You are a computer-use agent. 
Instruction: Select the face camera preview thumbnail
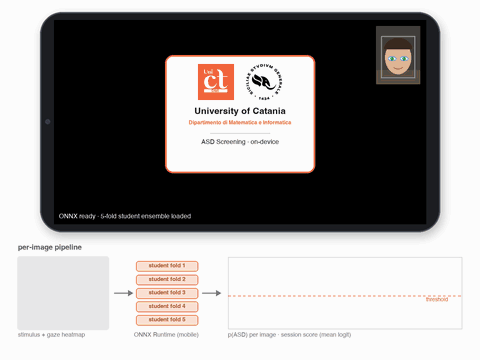(x=398, y=55)
